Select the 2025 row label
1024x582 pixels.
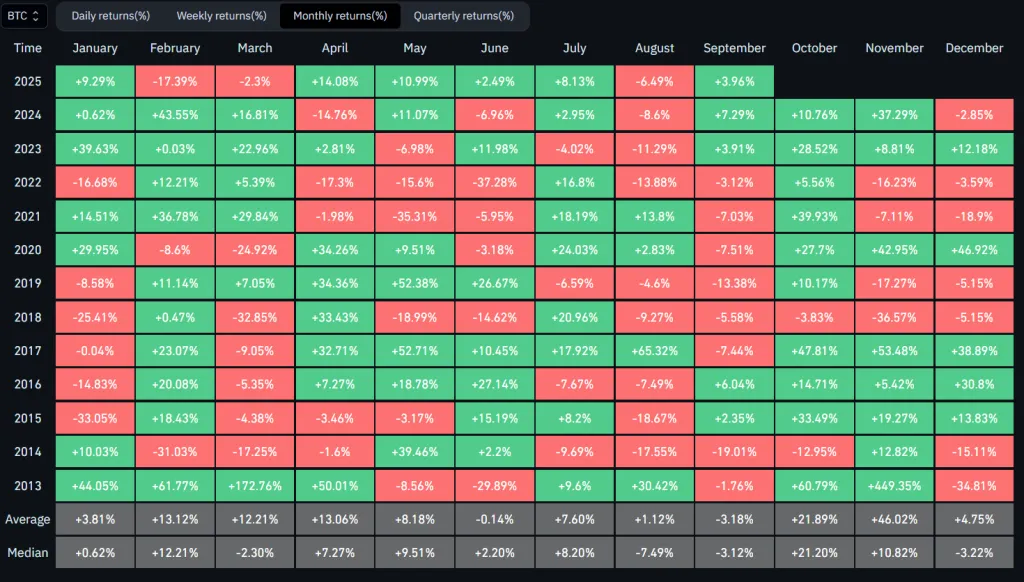click(x=28, y=81)
